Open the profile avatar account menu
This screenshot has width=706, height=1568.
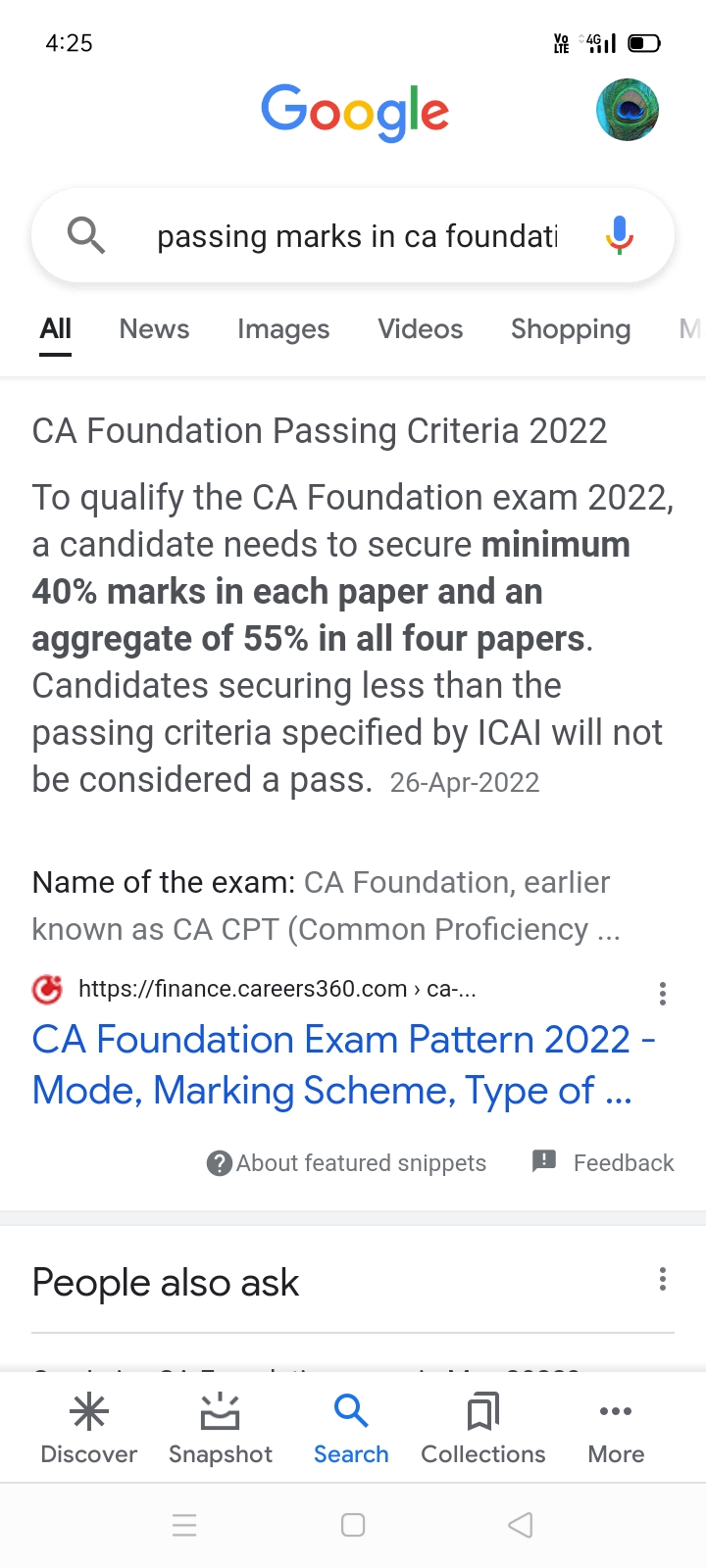tap(628, 110)
